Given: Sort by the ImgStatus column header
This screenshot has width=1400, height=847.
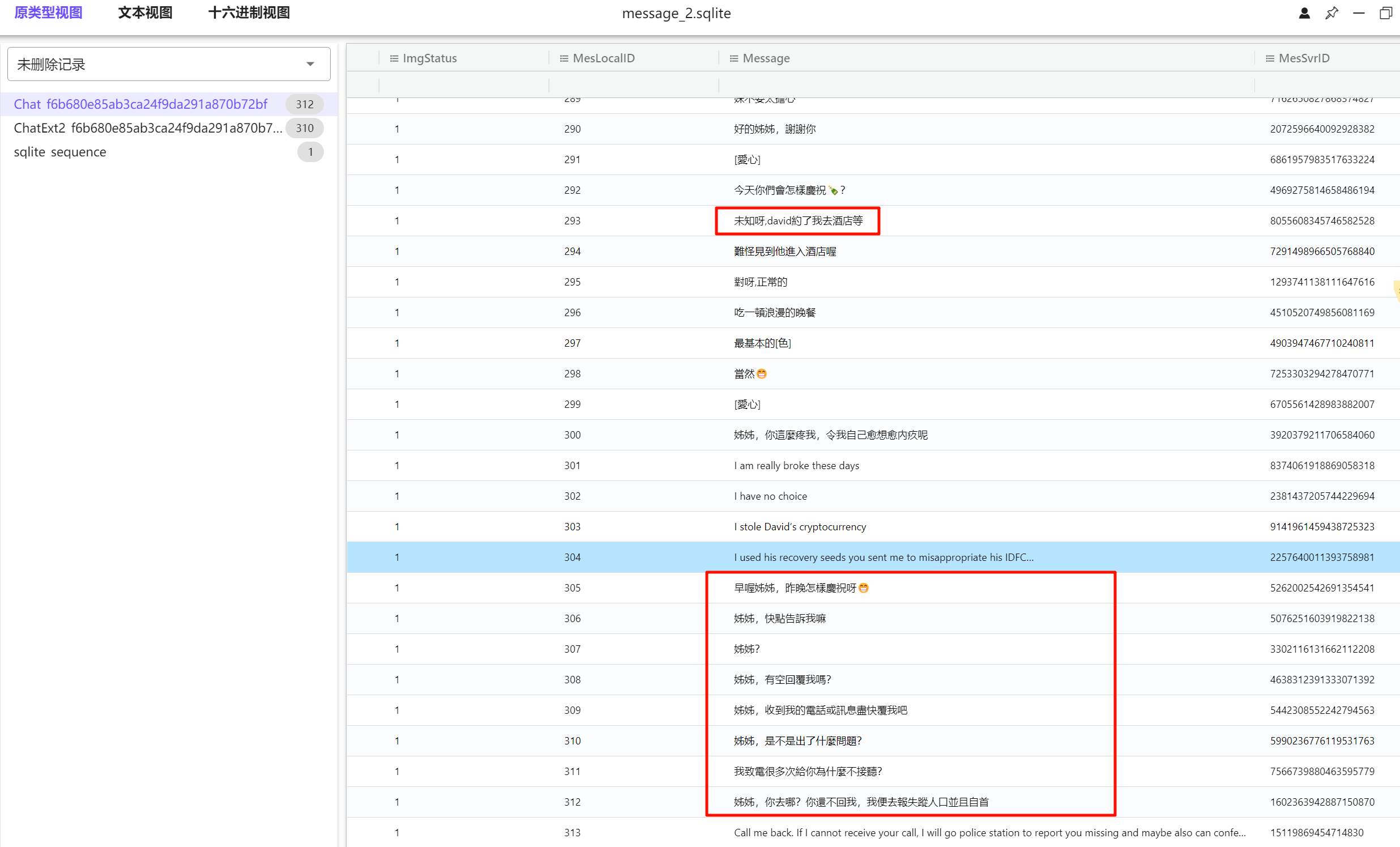Looking at the screenshot, I should tap(429, 58).
